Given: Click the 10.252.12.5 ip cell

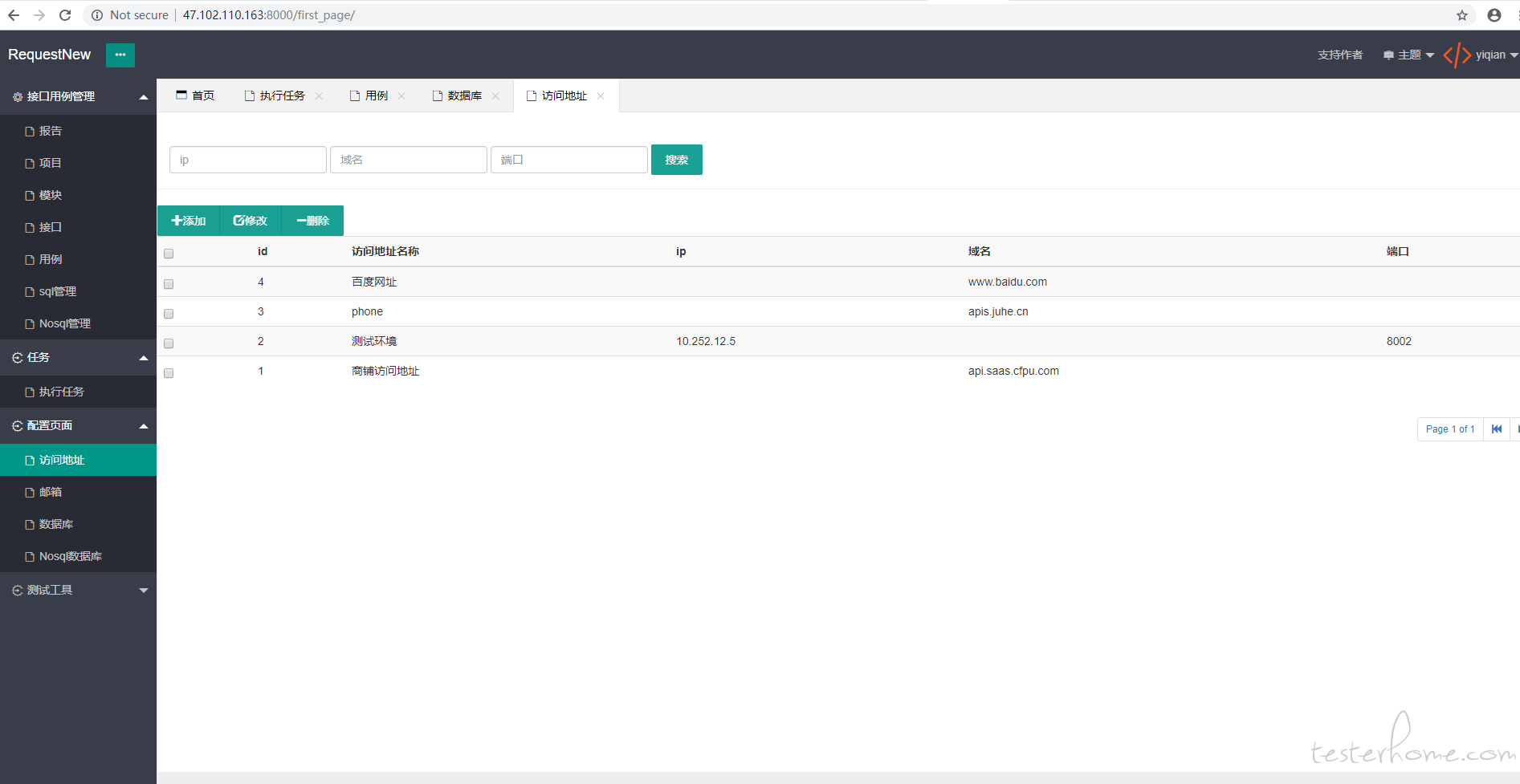Looking at the screenshot, I should pyautogui.click(x=706, y=341).
